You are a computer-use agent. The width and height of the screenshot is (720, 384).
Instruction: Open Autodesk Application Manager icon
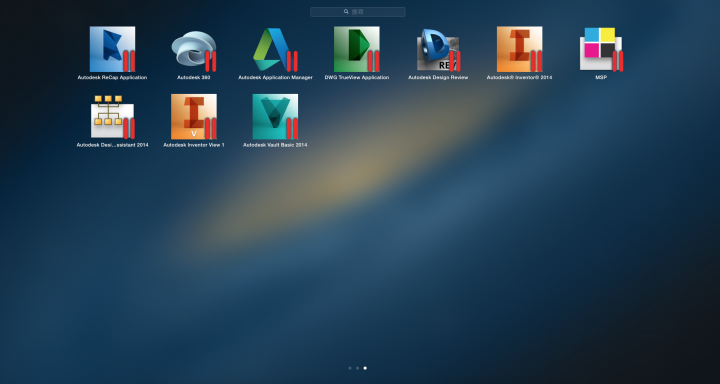coord(275,49)
